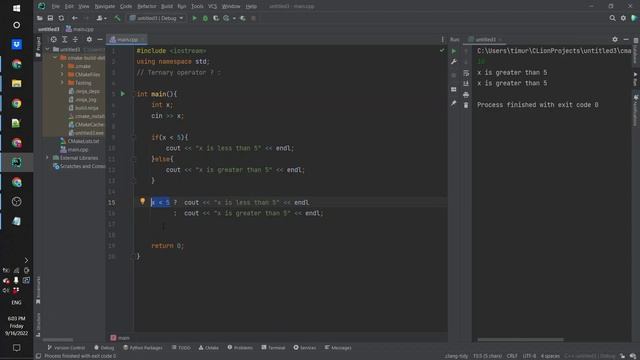Collapse the untitled3 root project node
640x360 pixels.
(x=47, y=49)
